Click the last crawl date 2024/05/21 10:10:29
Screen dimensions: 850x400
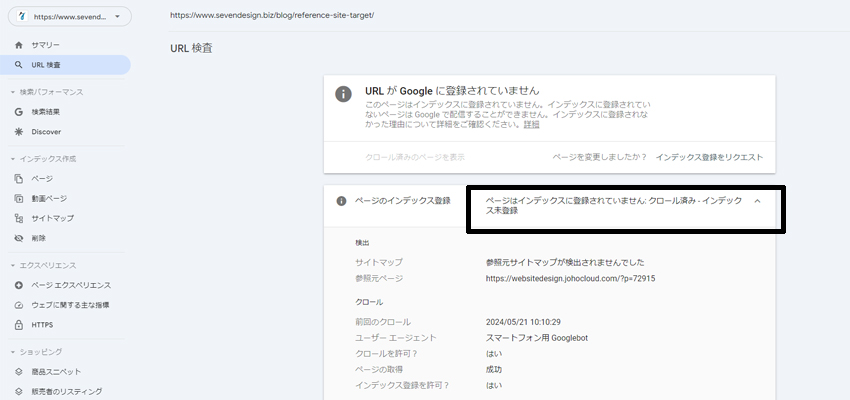pyautogui.click(x=523, y=322)
